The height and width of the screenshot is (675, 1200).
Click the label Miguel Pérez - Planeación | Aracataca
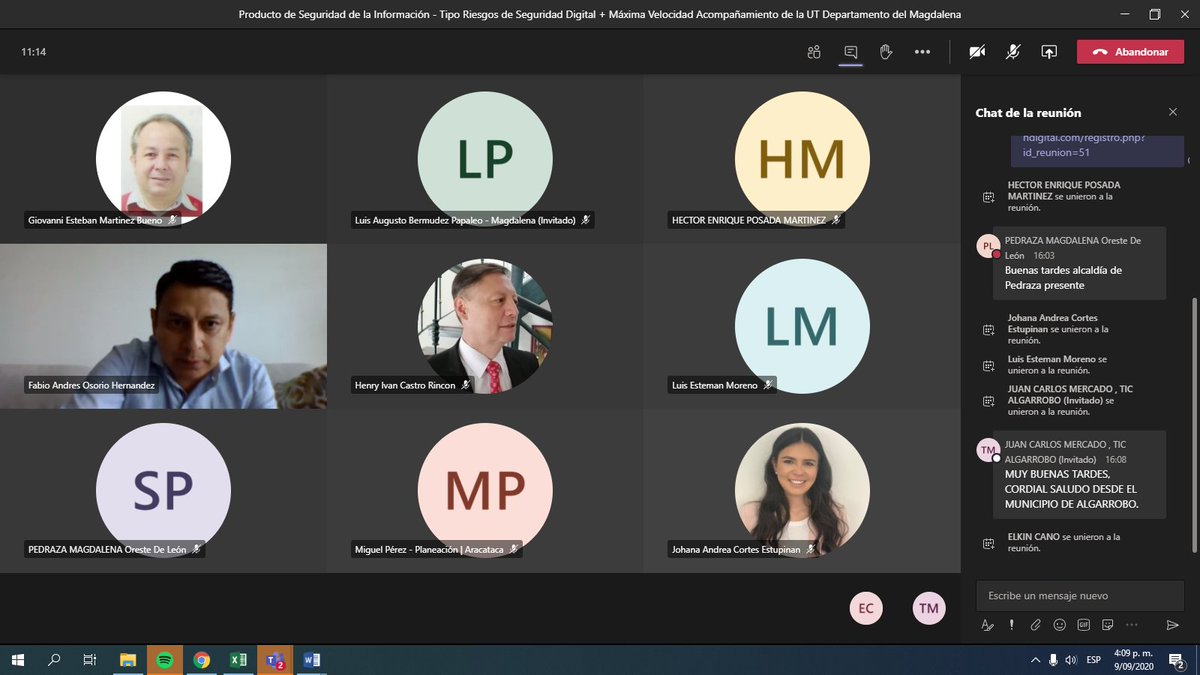point(431,549)
